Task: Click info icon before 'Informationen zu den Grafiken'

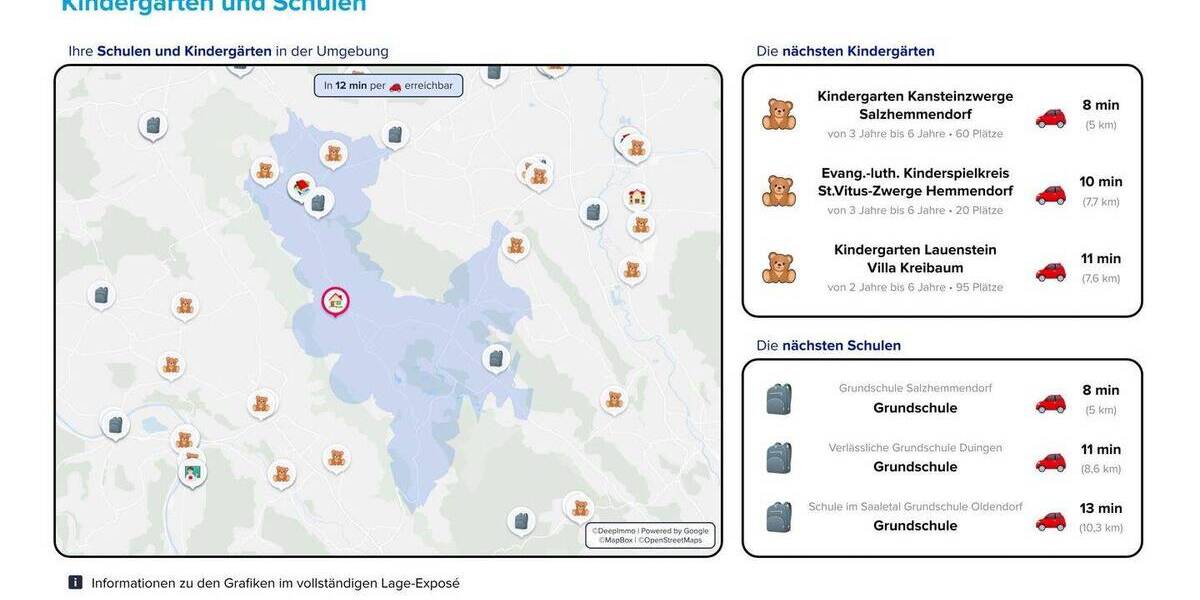Action: coord(75,582)
